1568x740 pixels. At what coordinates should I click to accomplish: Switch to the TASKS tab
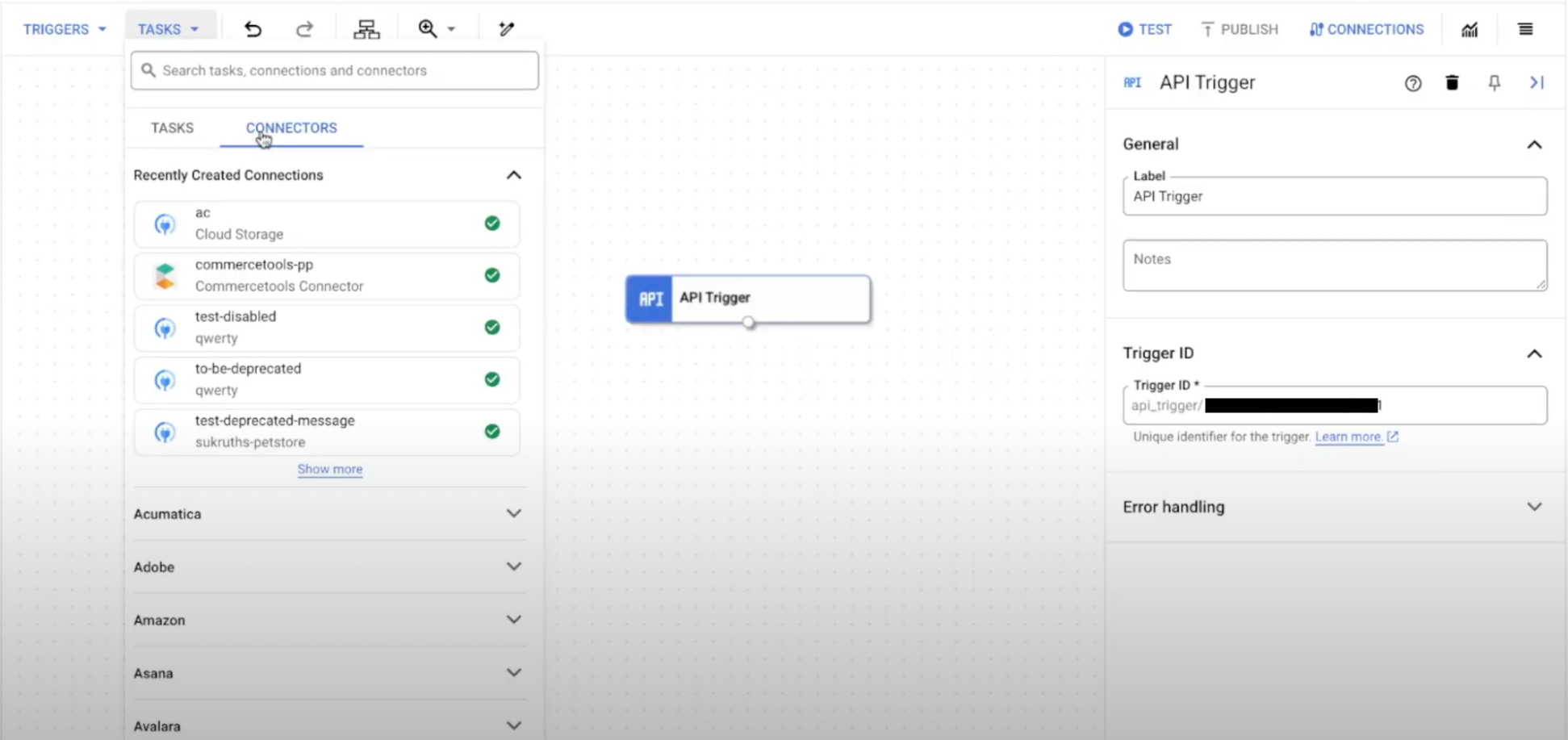171,128
